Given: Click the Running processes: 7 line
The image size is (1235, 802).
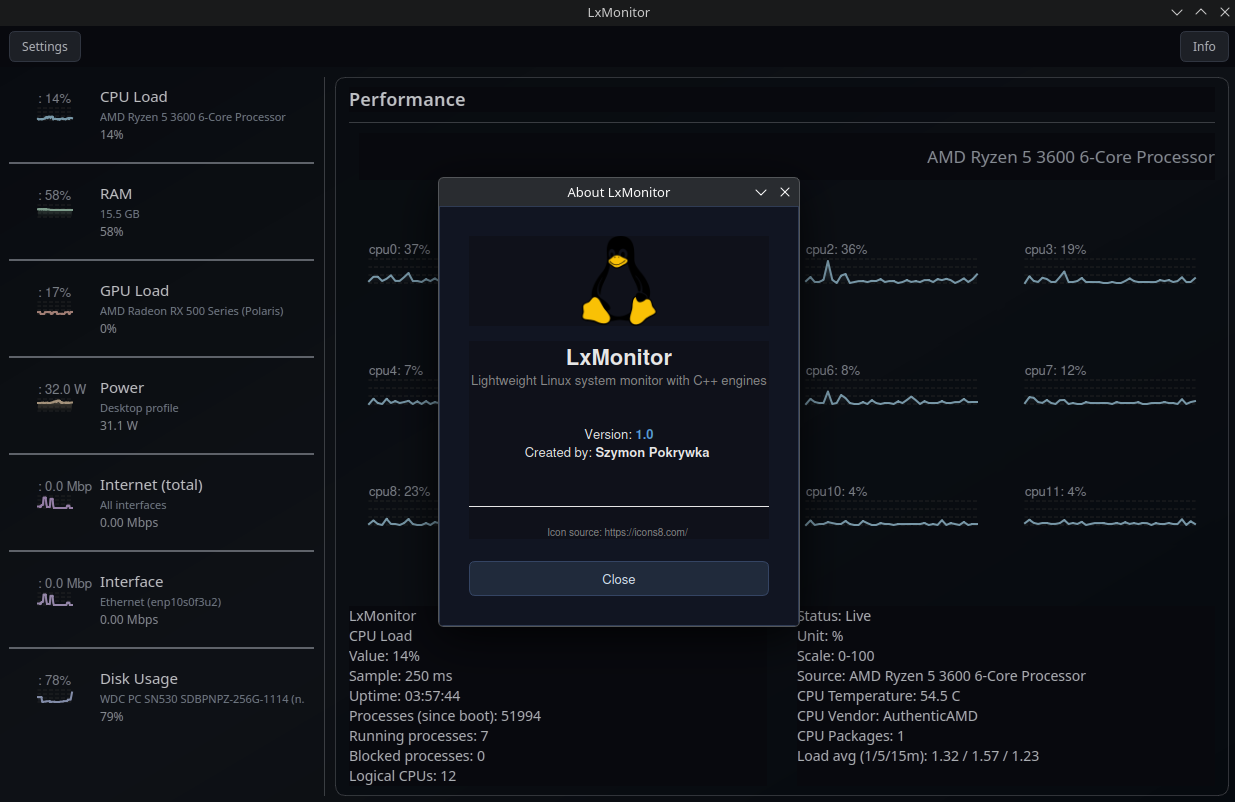Looking at the screenshot, I should [419, 736].
